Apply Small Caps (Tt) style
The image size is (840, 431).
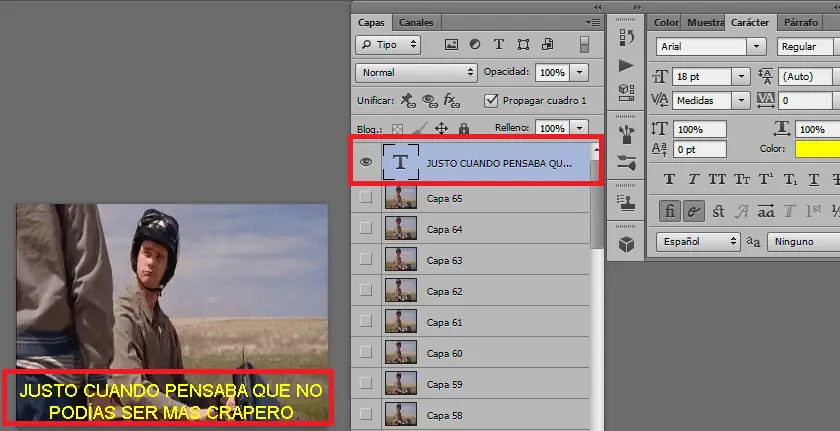coord(741,179)
